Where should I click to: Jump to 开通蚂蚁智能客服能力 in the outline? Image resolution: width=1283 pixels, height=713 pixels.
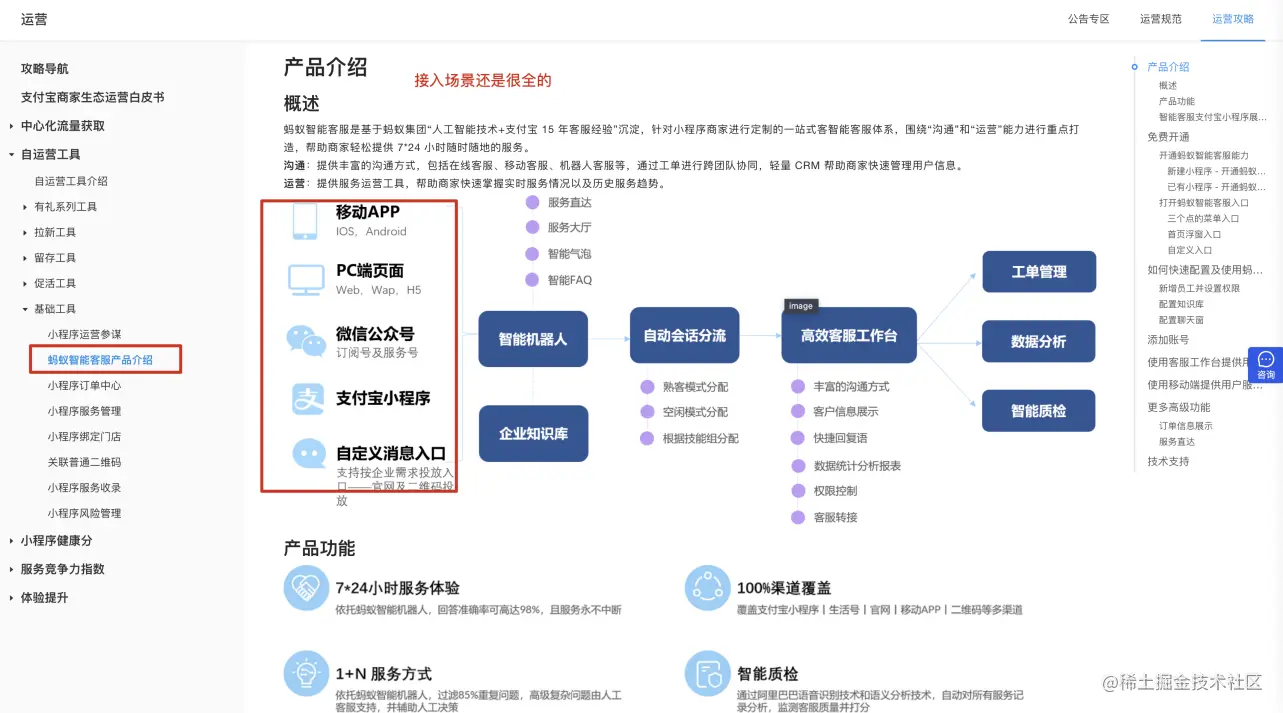[1204, 156]
